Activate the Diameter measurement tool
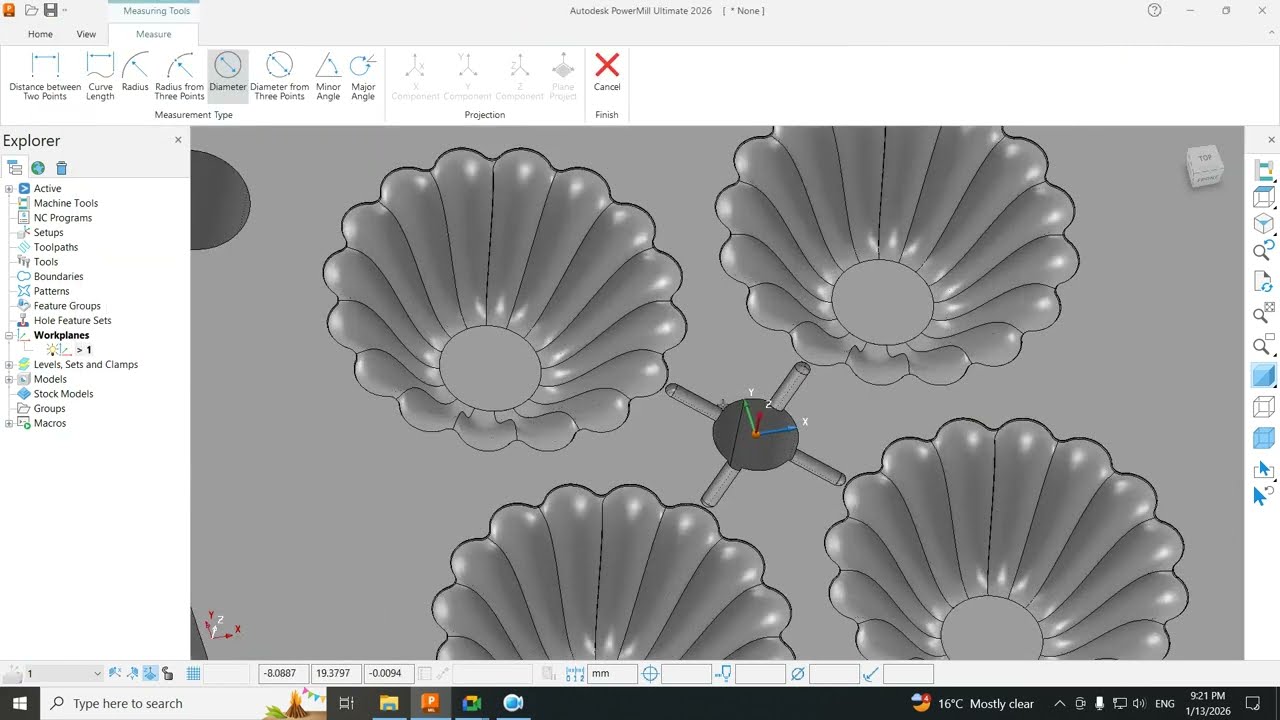This screenshot has height=720, width=1280. (228, 77)
